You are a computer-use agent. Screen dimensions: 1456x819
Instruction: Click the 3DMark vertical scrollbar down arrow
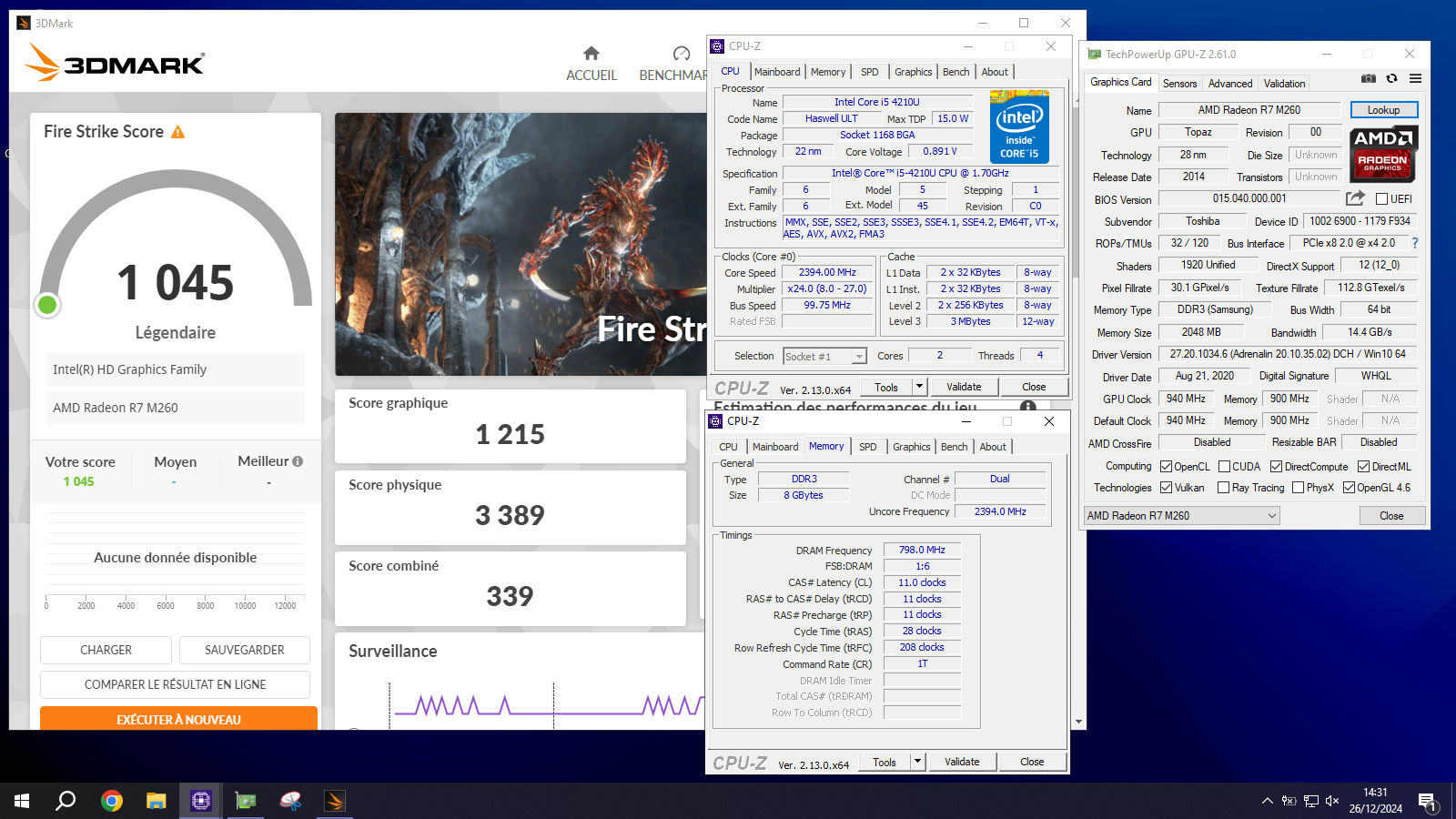(1079, 722)
